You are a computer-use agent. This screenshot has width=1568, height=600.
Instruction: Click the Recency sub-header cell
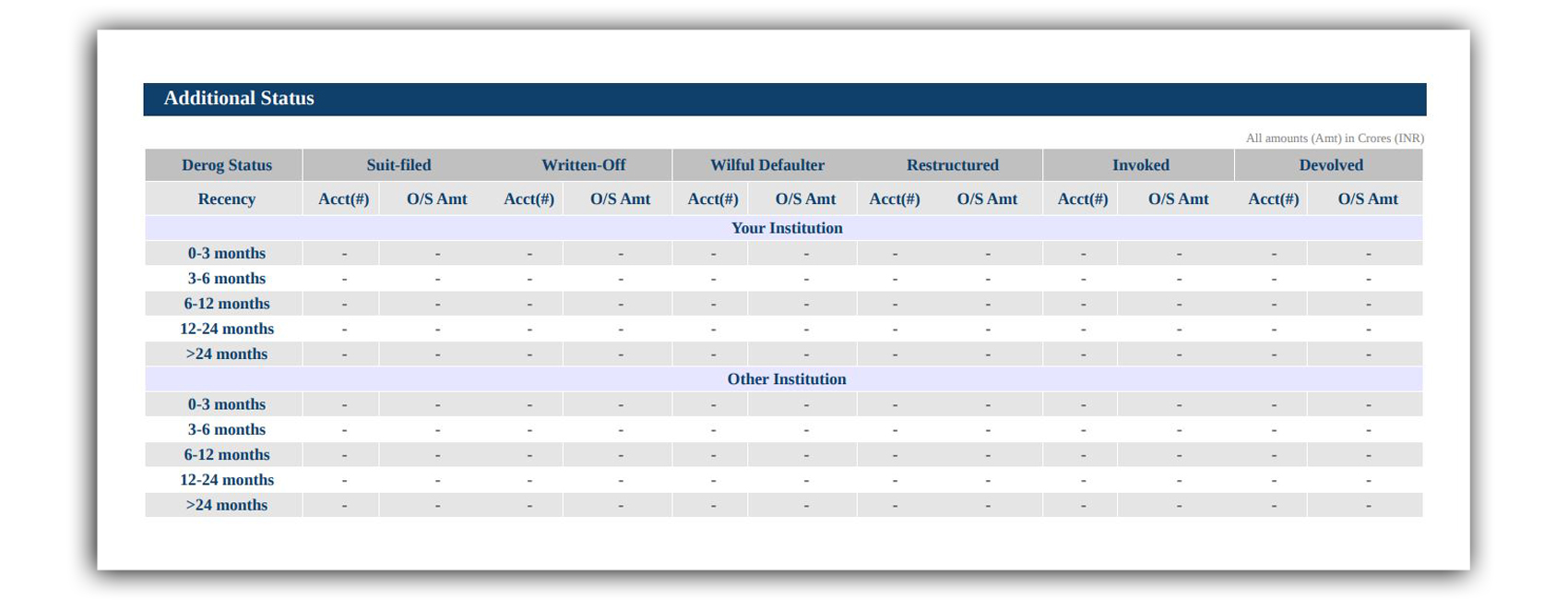pyautogui.click(x=226, y=199)
